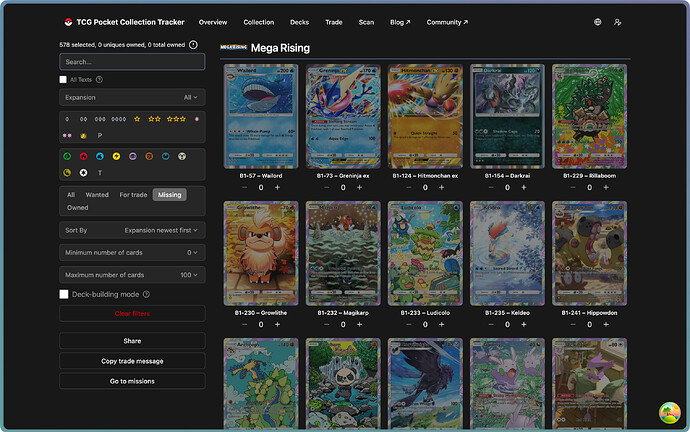Open the round island avatar widget
690x432 pixels.
[x=669, y=413]
